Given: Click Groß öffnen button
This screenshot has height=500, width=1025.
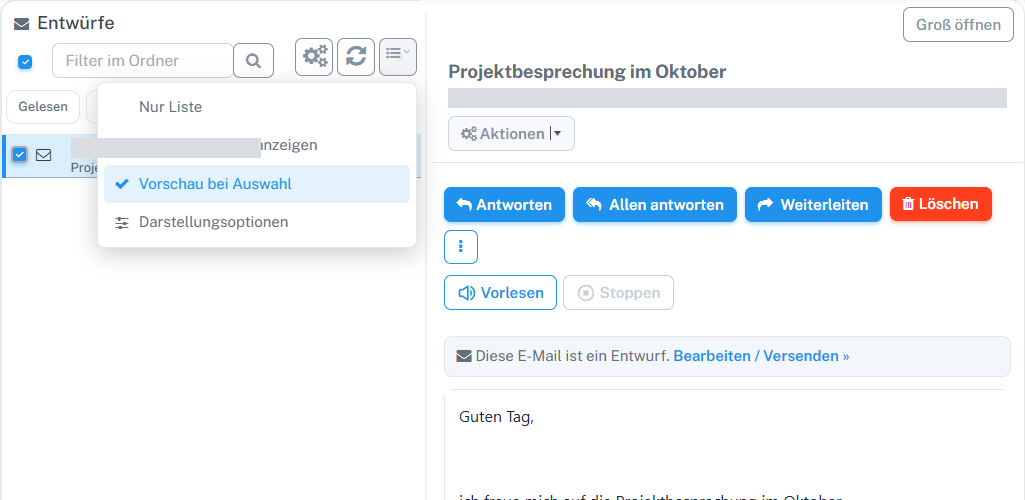Looking at the screenshot, I should click(958, 25).
